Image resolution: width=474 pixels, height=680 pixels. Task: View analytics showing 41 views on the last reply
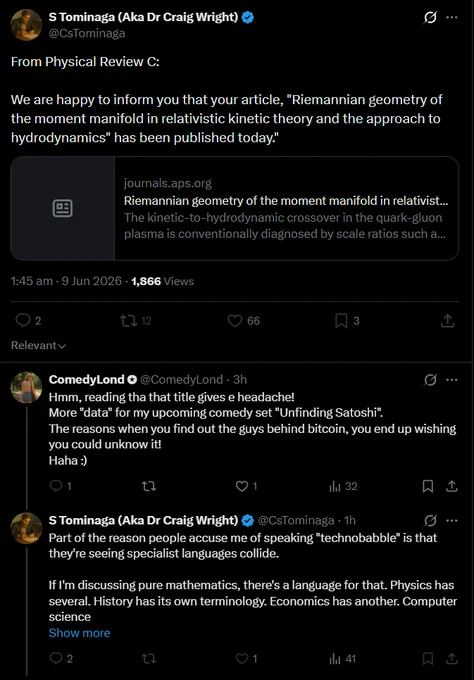tap(343, 659)
